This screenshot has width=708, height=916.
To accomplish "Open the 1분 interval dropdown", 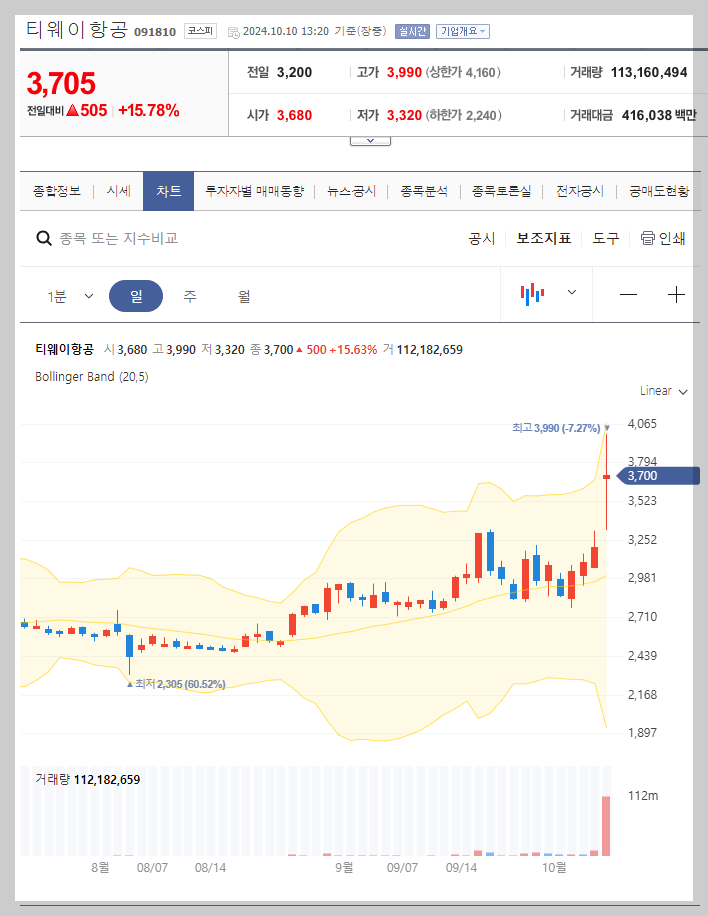I will [x=71, y=295].
